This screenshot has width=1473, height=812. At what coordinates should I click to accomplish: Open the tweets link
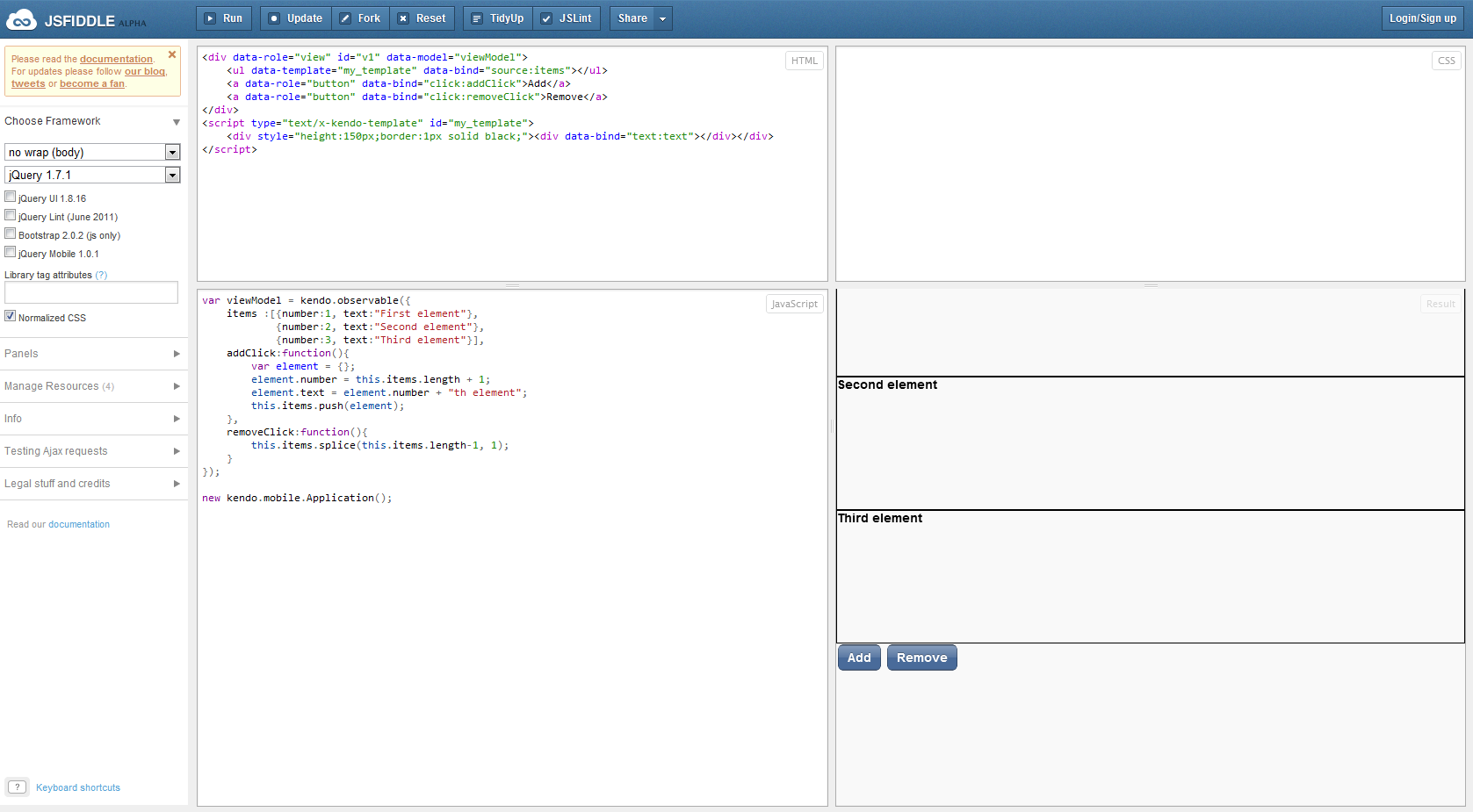(28, 84)
